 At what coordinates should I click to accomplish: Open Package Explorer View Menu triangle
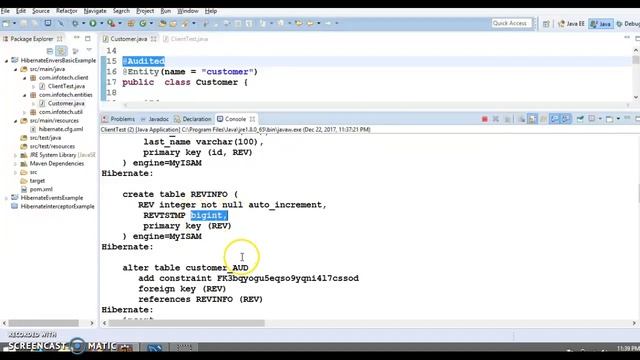coord(89,51)
